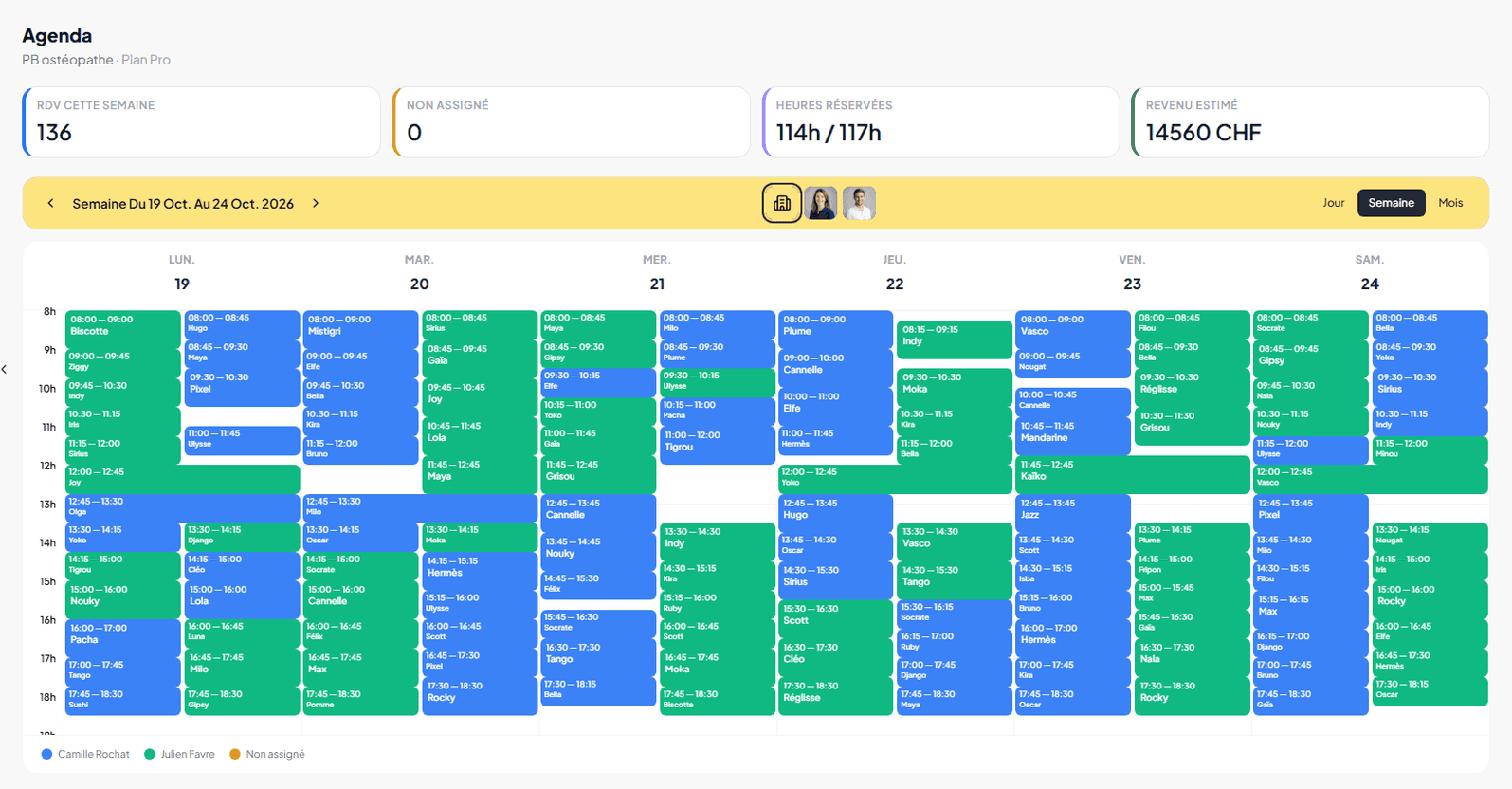The width and height of the screenshot is (1512, 789).
Task: Switch to Mois view
Action: click(x=1450, y=203)
